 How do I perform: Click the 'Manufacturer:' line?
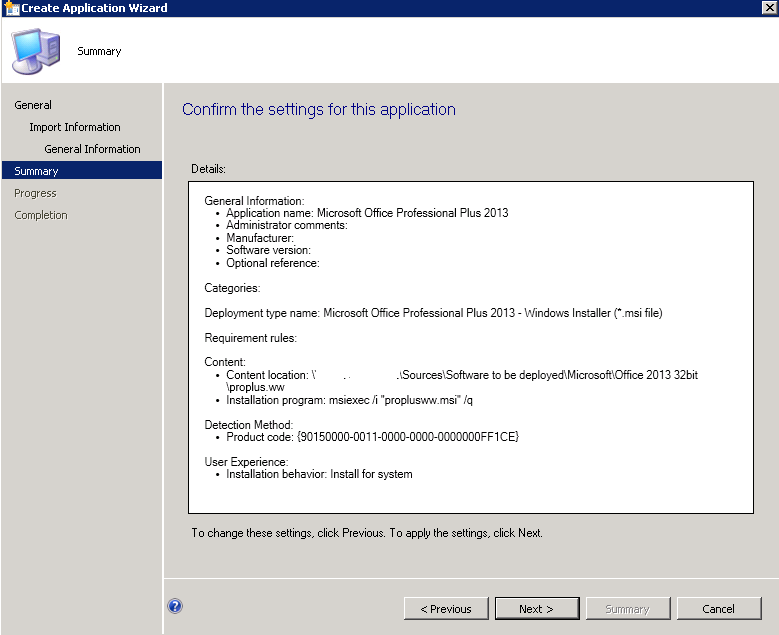pyautogui.click(x=260, y=238)
